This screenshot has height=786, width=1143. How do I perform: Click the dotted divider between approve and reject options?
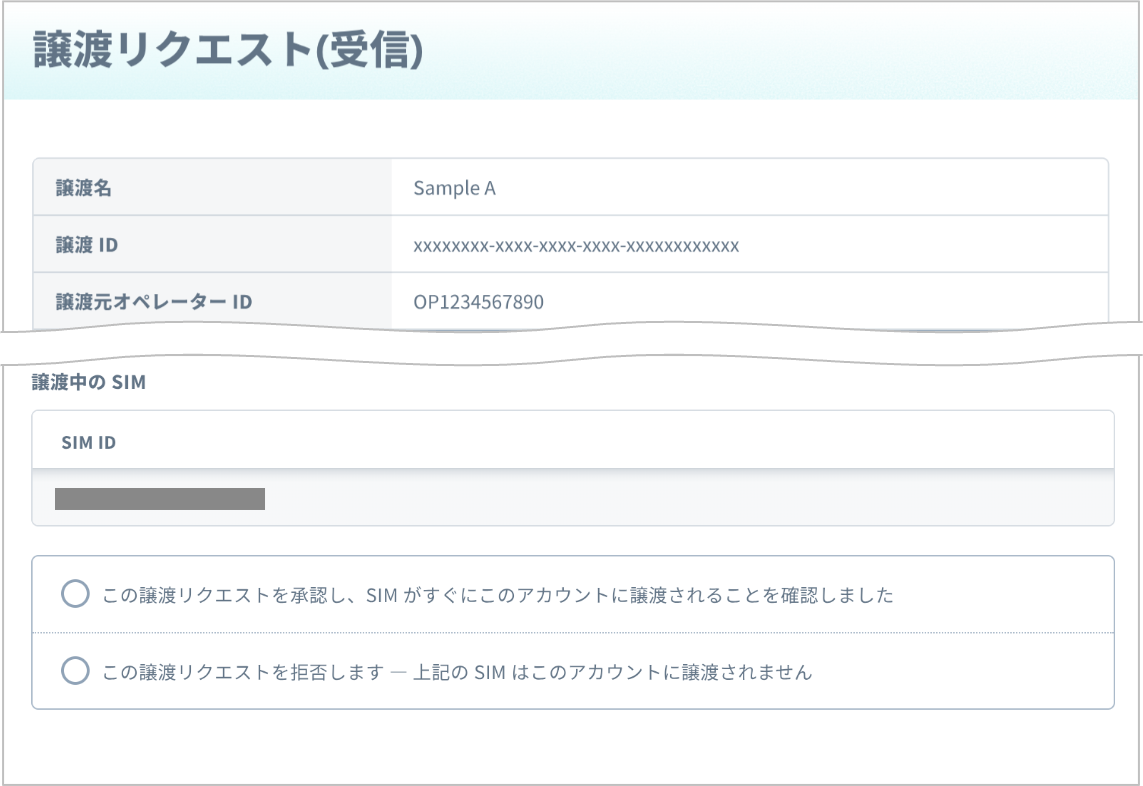[x=573, y=632]
